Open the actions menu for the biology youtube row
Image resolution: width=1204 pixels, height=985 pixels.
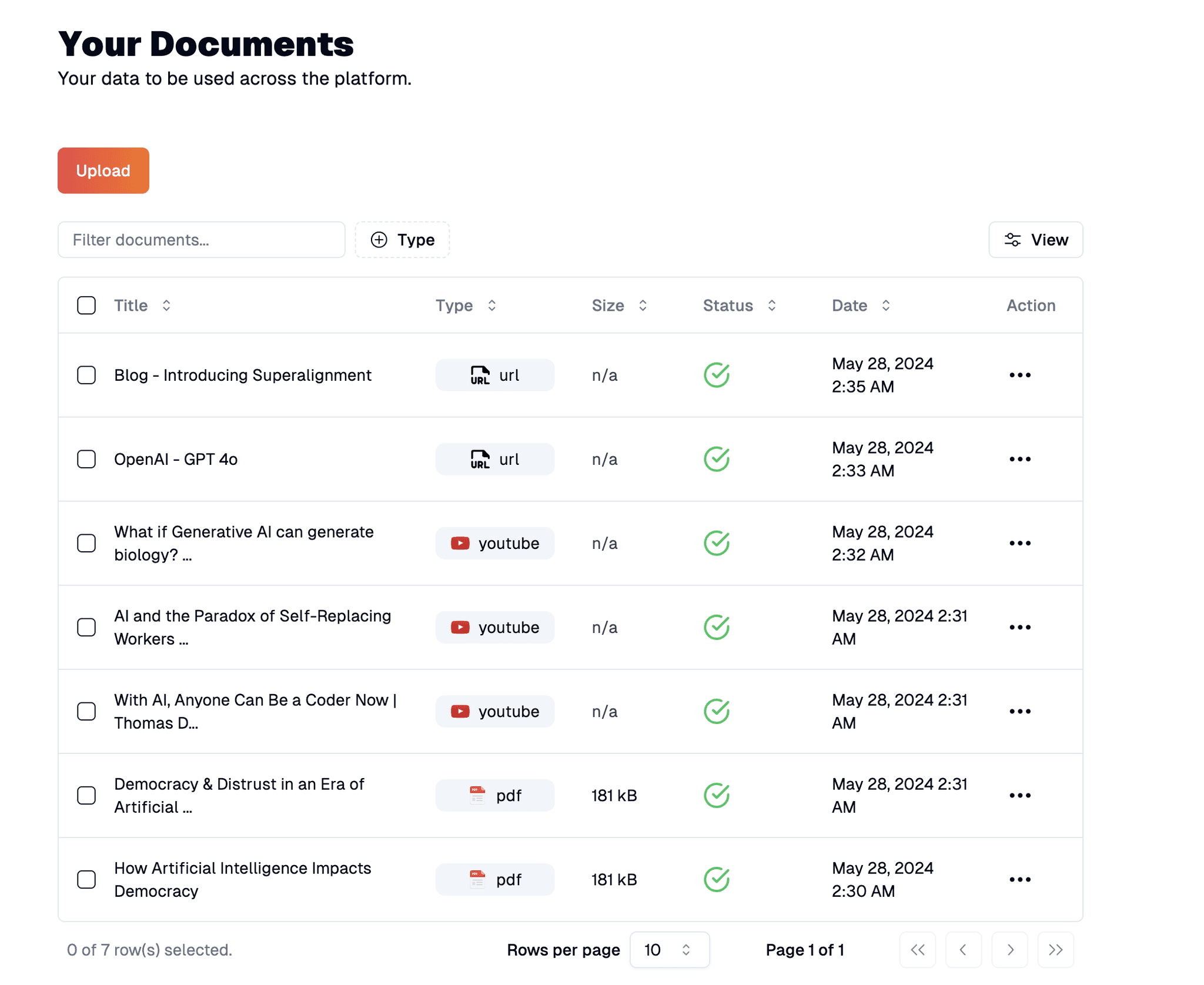coord(1019,543)
